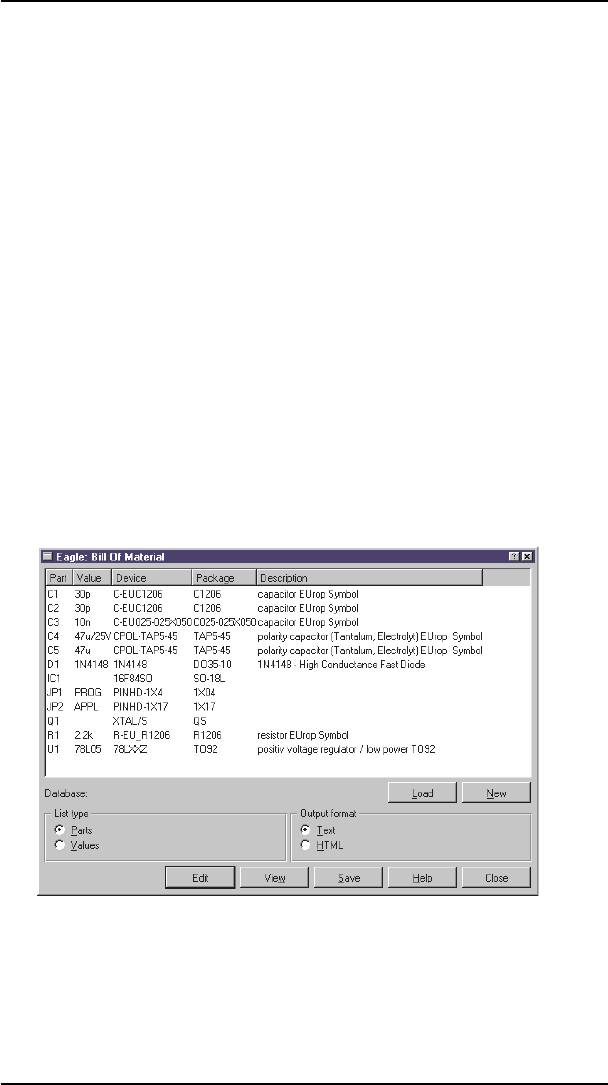The image size is (608, 1085).
Task: Click the Description column header
Action: (369, 577)
